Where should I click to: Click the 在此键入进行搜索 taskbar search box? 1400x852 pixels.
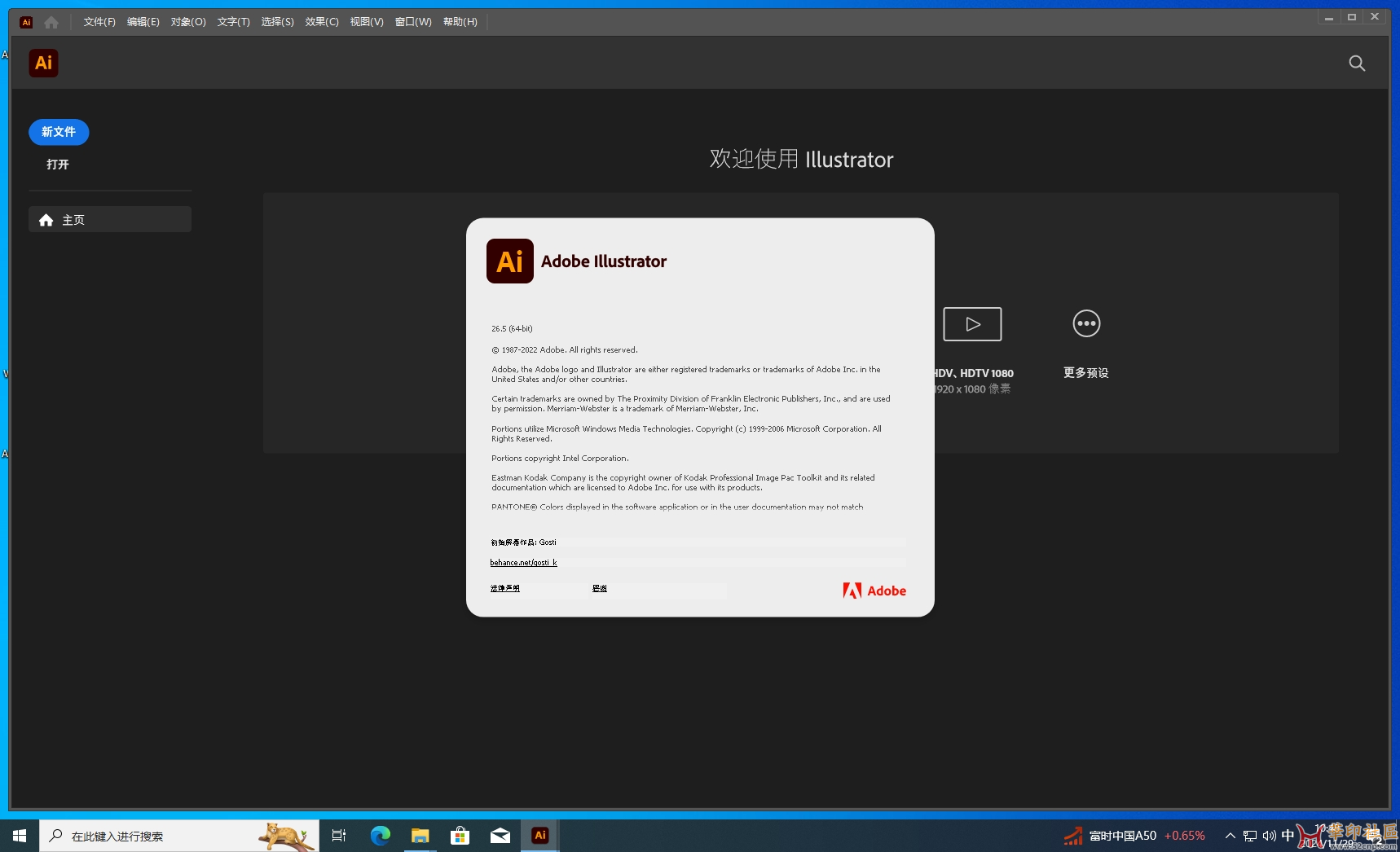pos(179,836)
